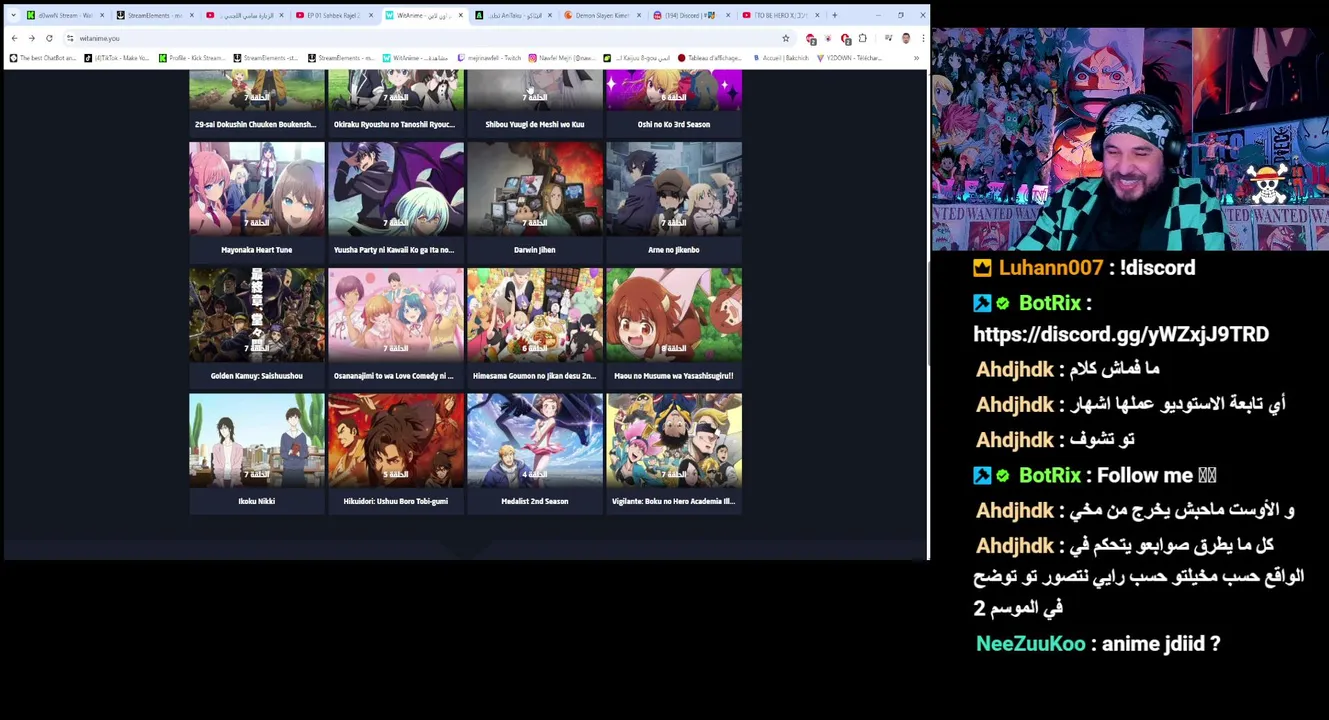Open the Extensions puzzle icon
This screenshot has height=720, width=1329.
863,38
